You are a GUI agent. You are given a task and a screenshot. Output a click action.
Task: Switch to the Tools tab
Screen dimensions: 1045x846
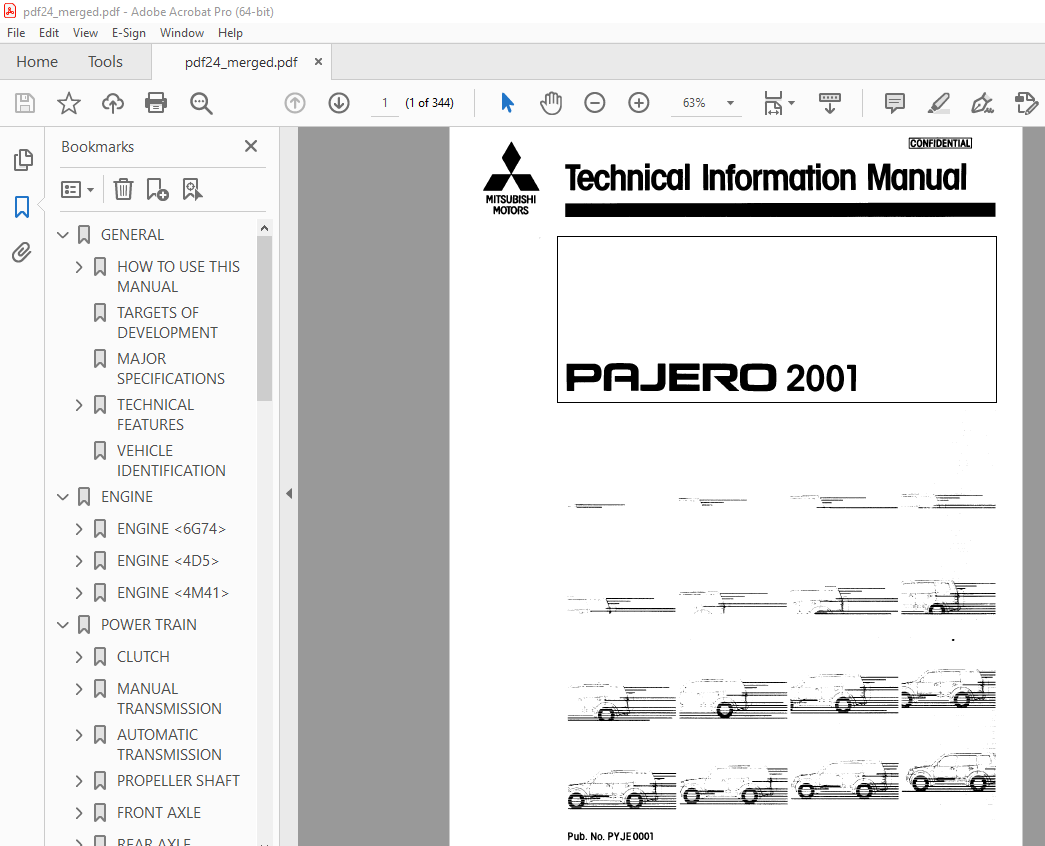[x=105, y=62]
